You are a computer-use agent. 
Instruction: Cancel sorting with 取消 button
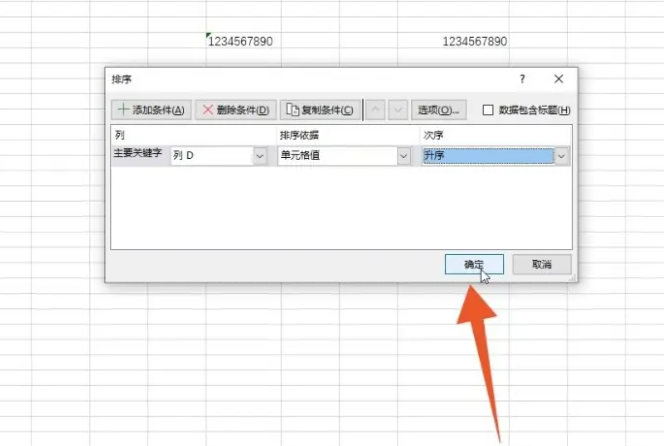(x=542, y=264)
